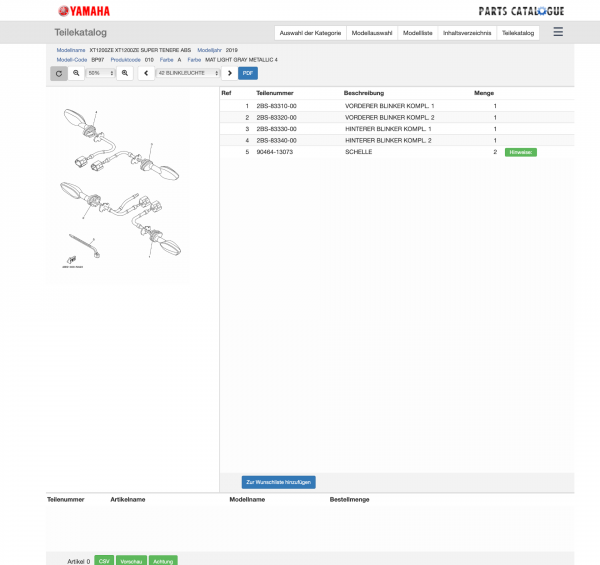This screenshot has height=565, width=600.
Task: Click the Parts Catalogue logo
Action: pyautogui.click(x=521, y=11)
